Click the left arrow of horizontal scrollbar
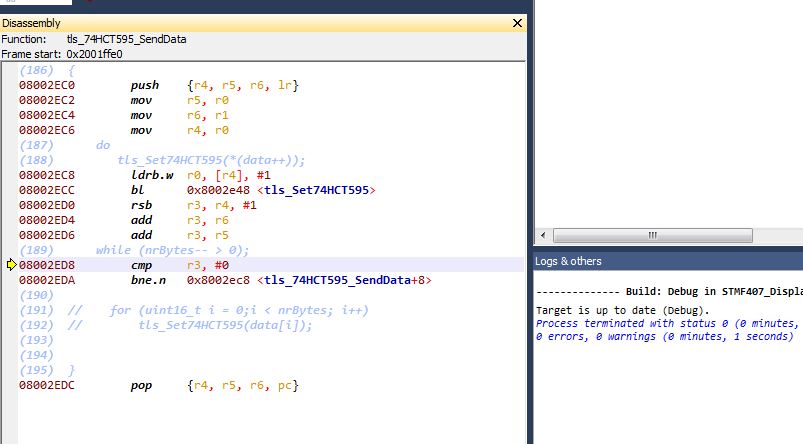The height and width of the screenshot is (444, 803). 543,236
